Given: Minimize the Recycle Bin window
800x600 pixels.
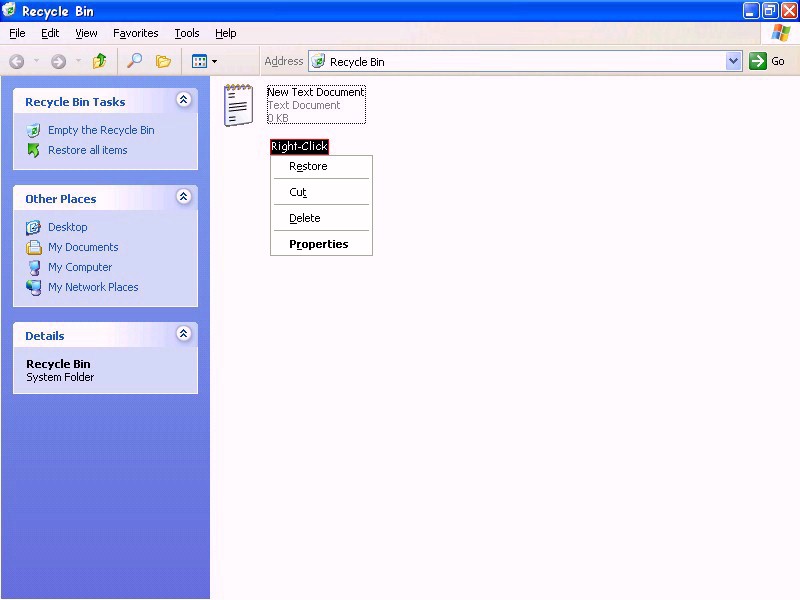Looking at the screenshot, I should (751, 10).
